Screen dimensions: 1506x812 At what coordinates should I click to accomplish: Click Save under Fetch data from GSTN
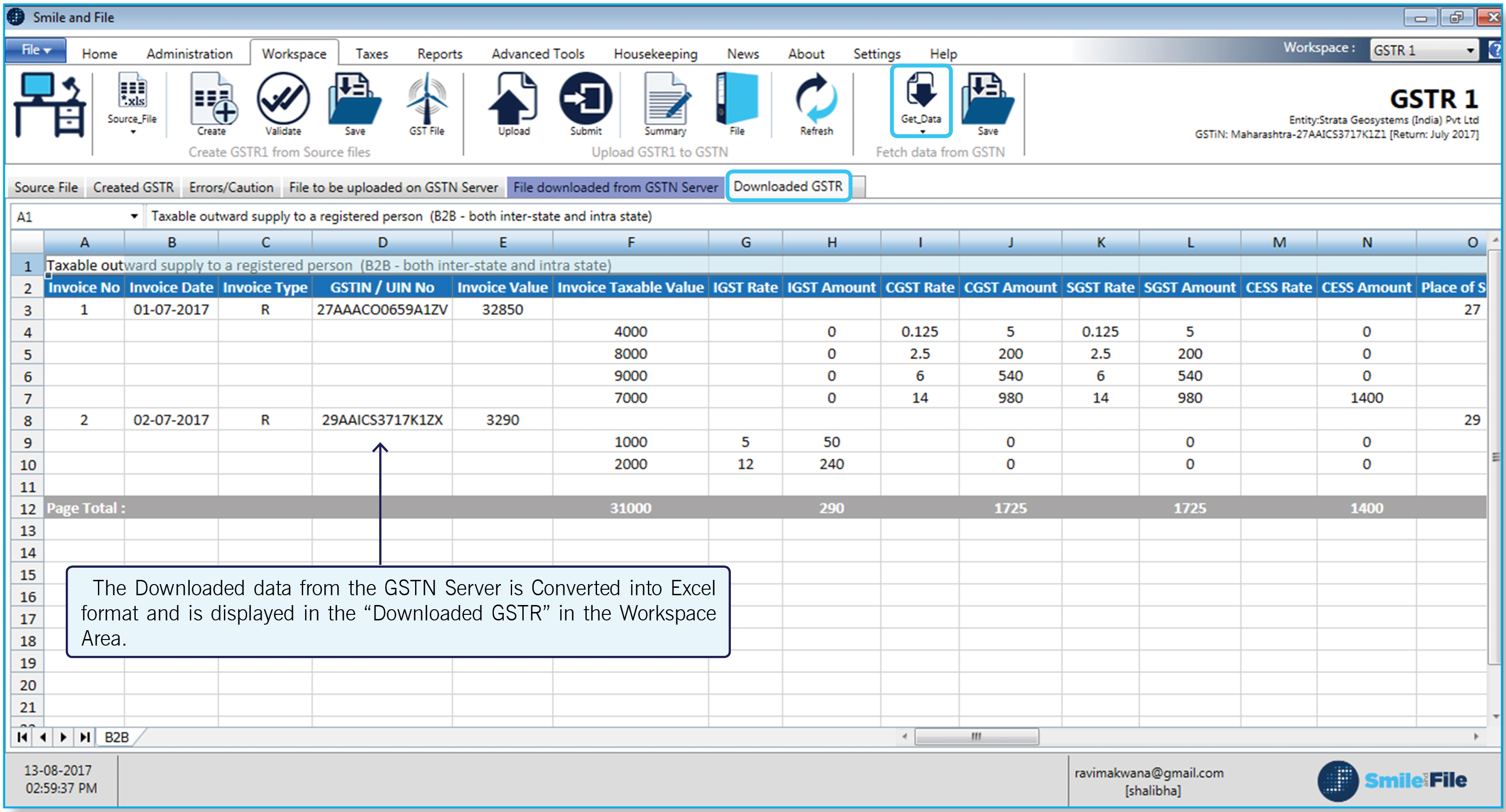click(x=987, y=99)
